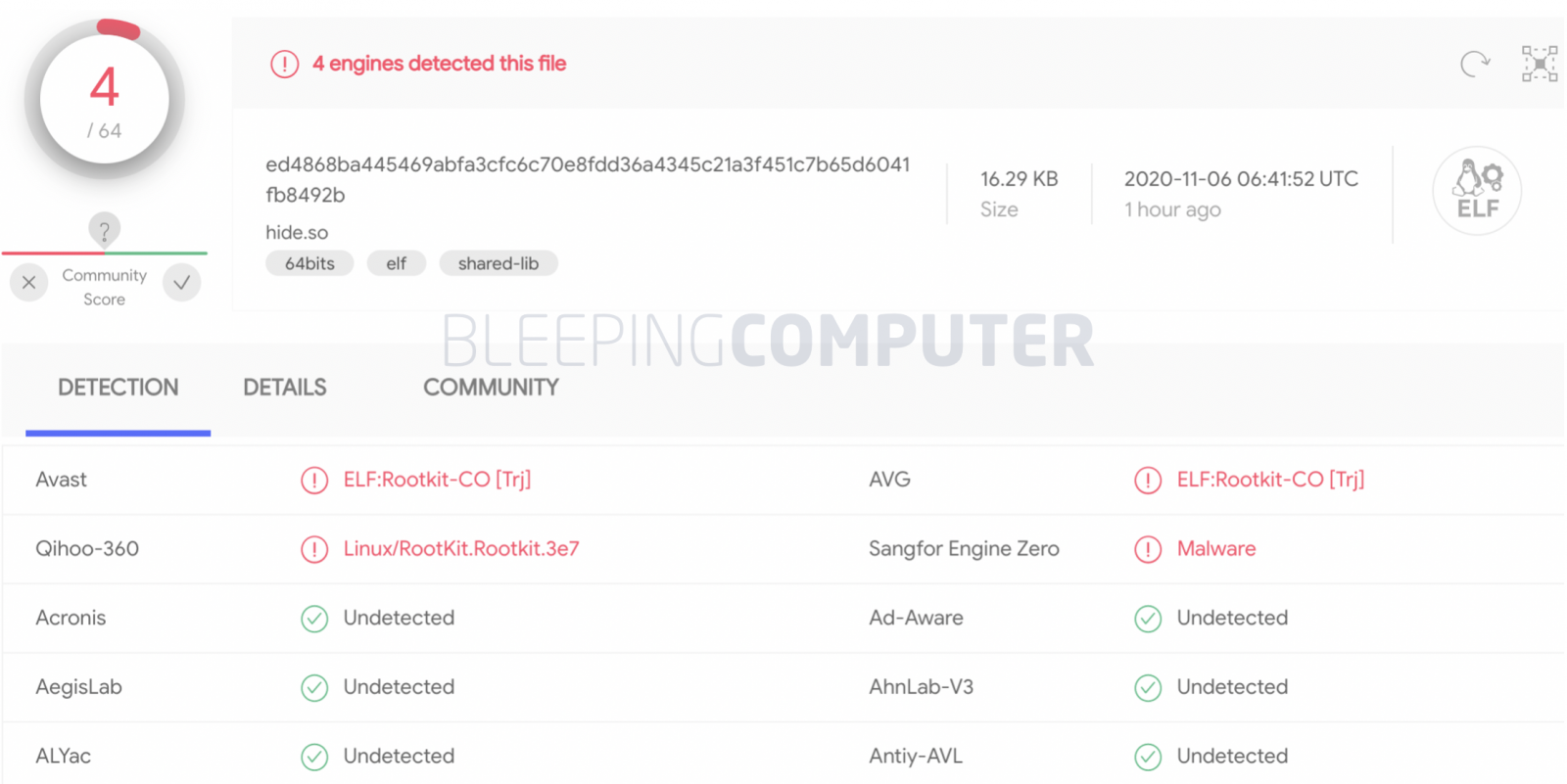
Task: Click Acronis undetected checkmark icon
Action: (314, 619)
